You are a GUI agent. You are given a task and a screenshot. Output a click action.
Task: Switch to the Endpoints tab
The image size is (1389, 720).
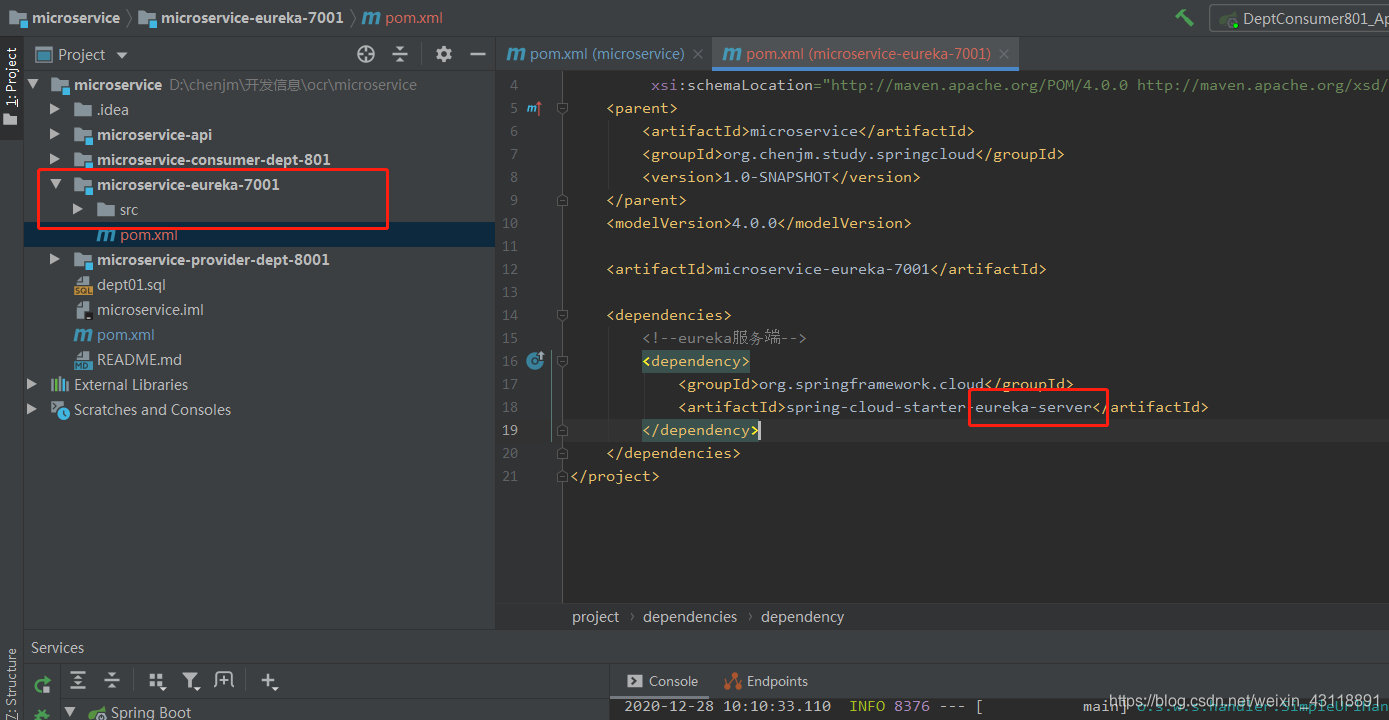pyautogui.click(x=766, y=681)
